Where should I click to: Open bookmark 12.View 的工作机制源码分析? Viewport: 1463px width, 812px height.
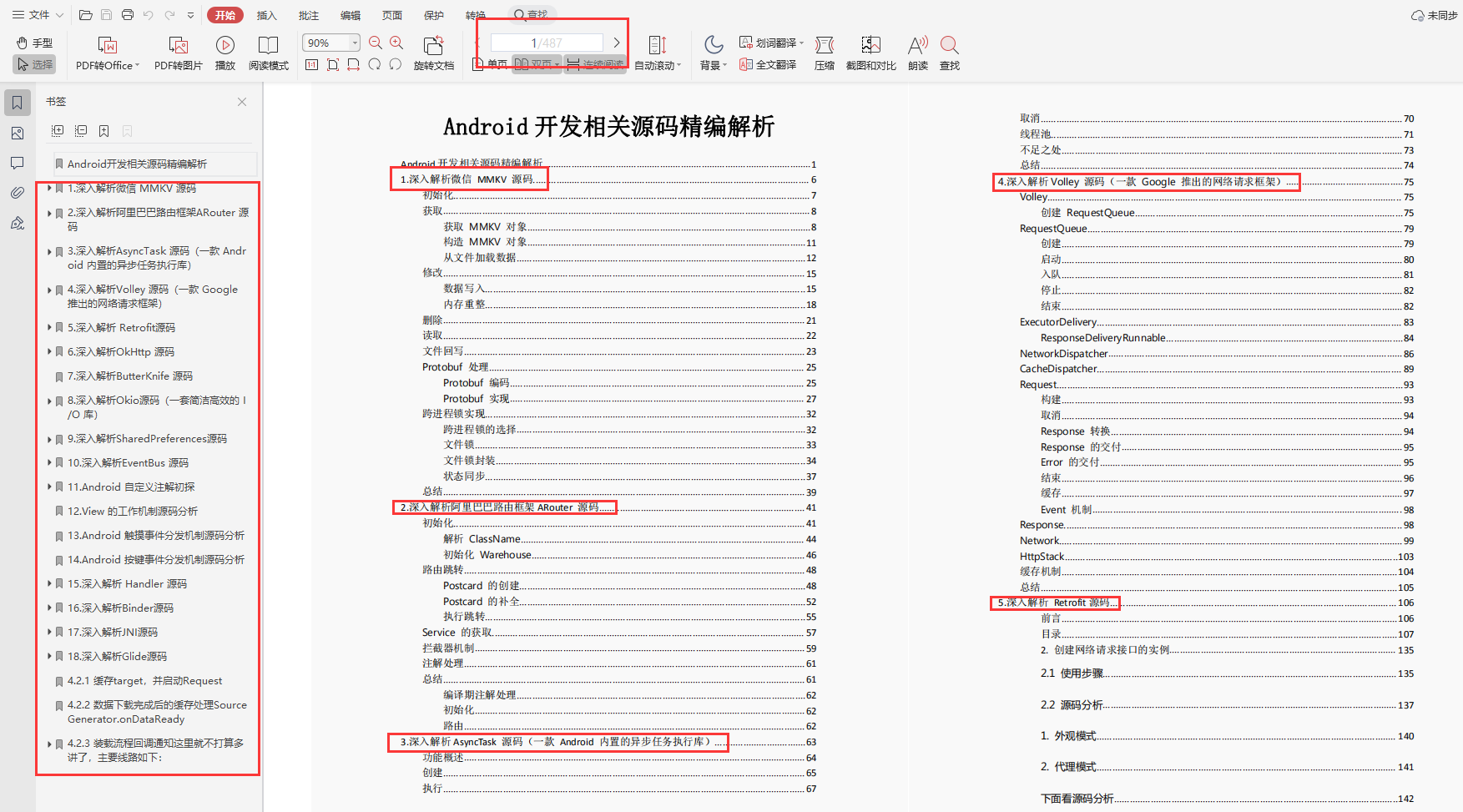click(133, 512)
